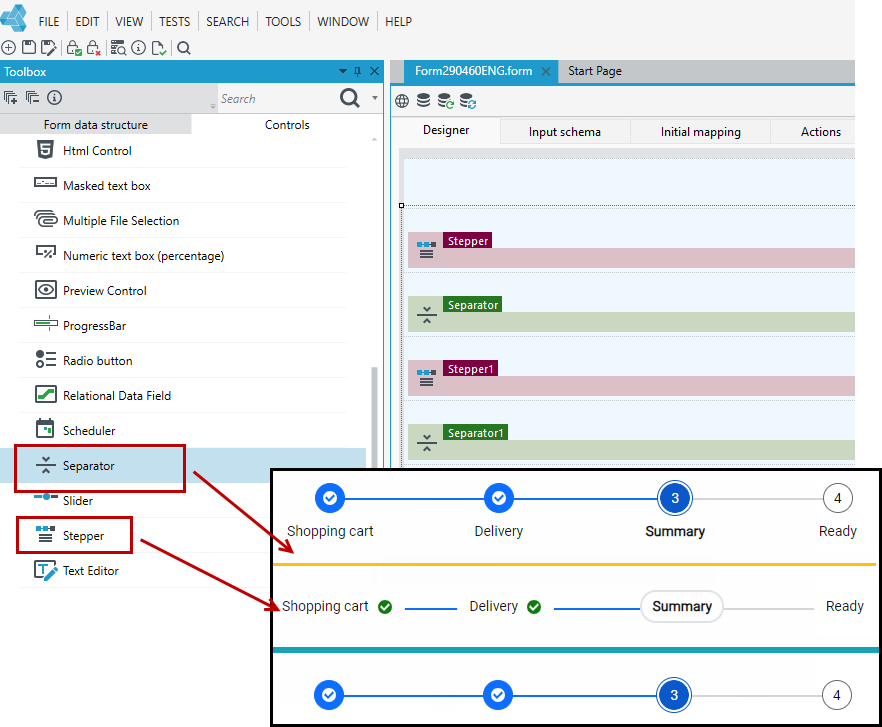882x727 pixels.
Task: Click the expand all icon in Toolbox
Action: tap(11, 98)
